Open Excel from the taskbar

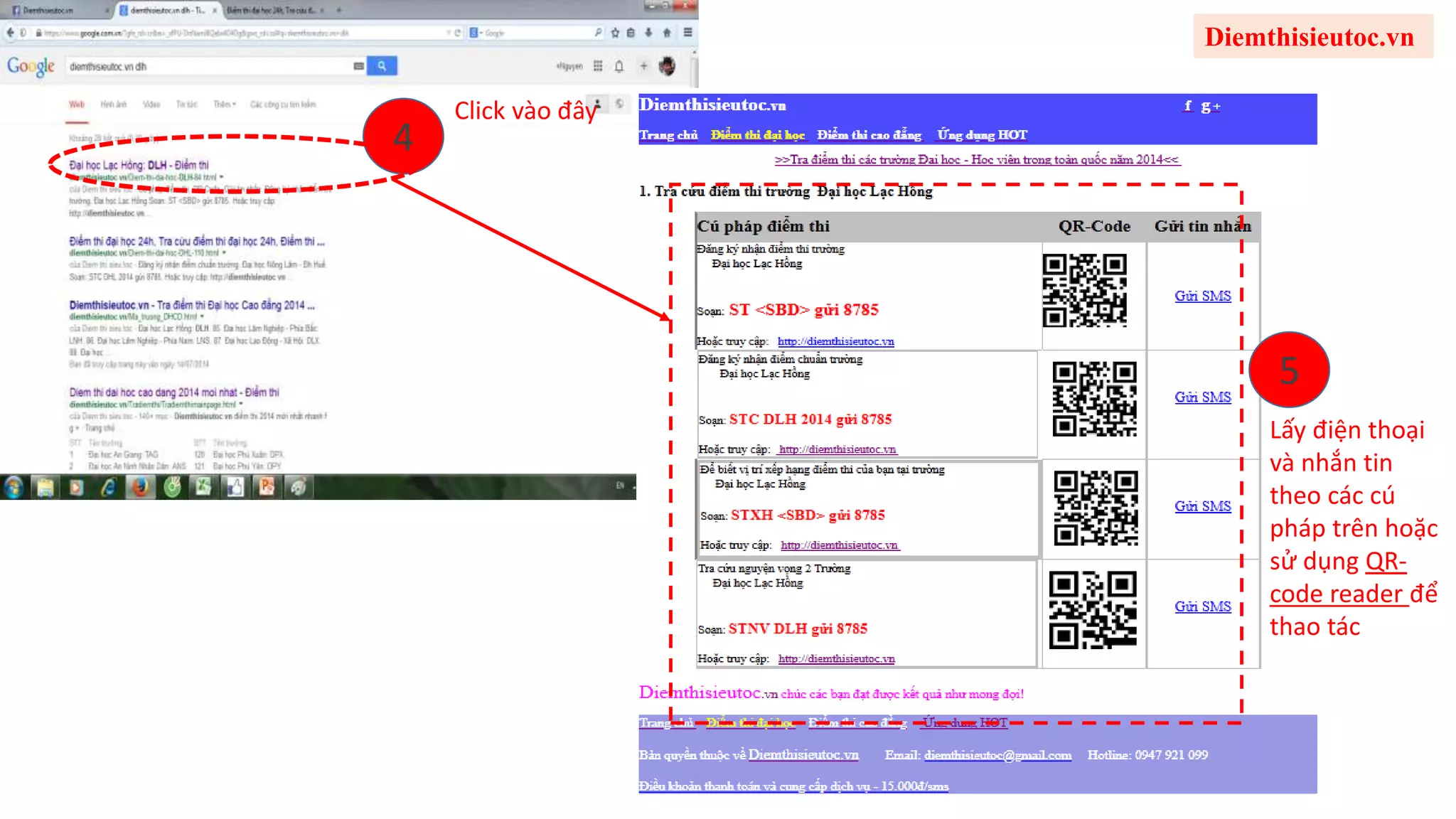[x=204, y=487]
